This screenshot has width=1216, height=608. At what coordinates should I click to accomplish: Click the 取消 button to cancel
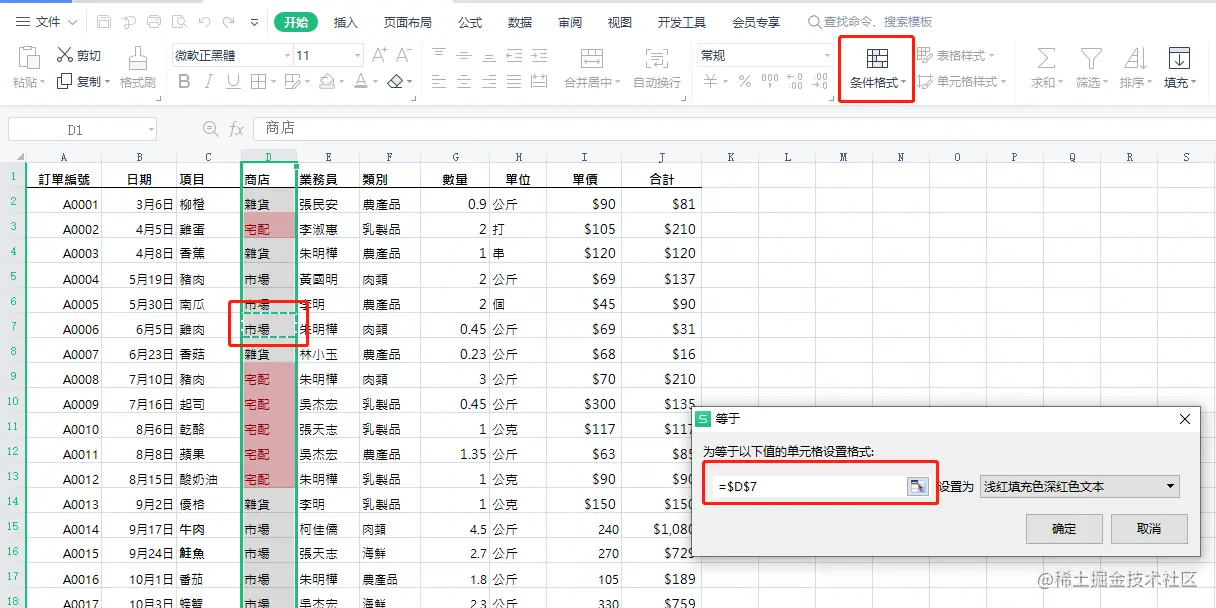coord(1148,529)
